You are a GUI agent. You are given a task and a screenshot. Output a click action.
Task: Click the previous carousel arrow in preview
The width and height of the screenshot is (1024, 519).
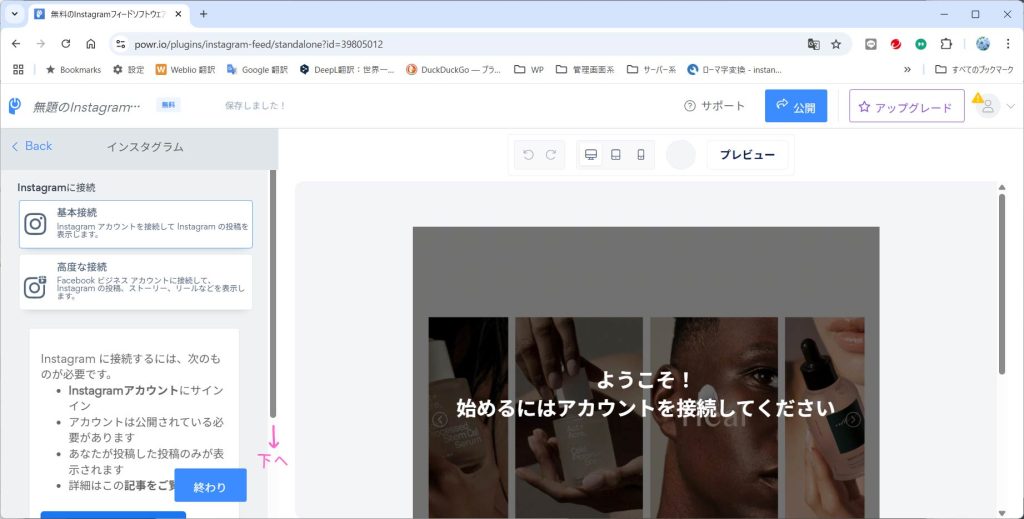[440, 419]
